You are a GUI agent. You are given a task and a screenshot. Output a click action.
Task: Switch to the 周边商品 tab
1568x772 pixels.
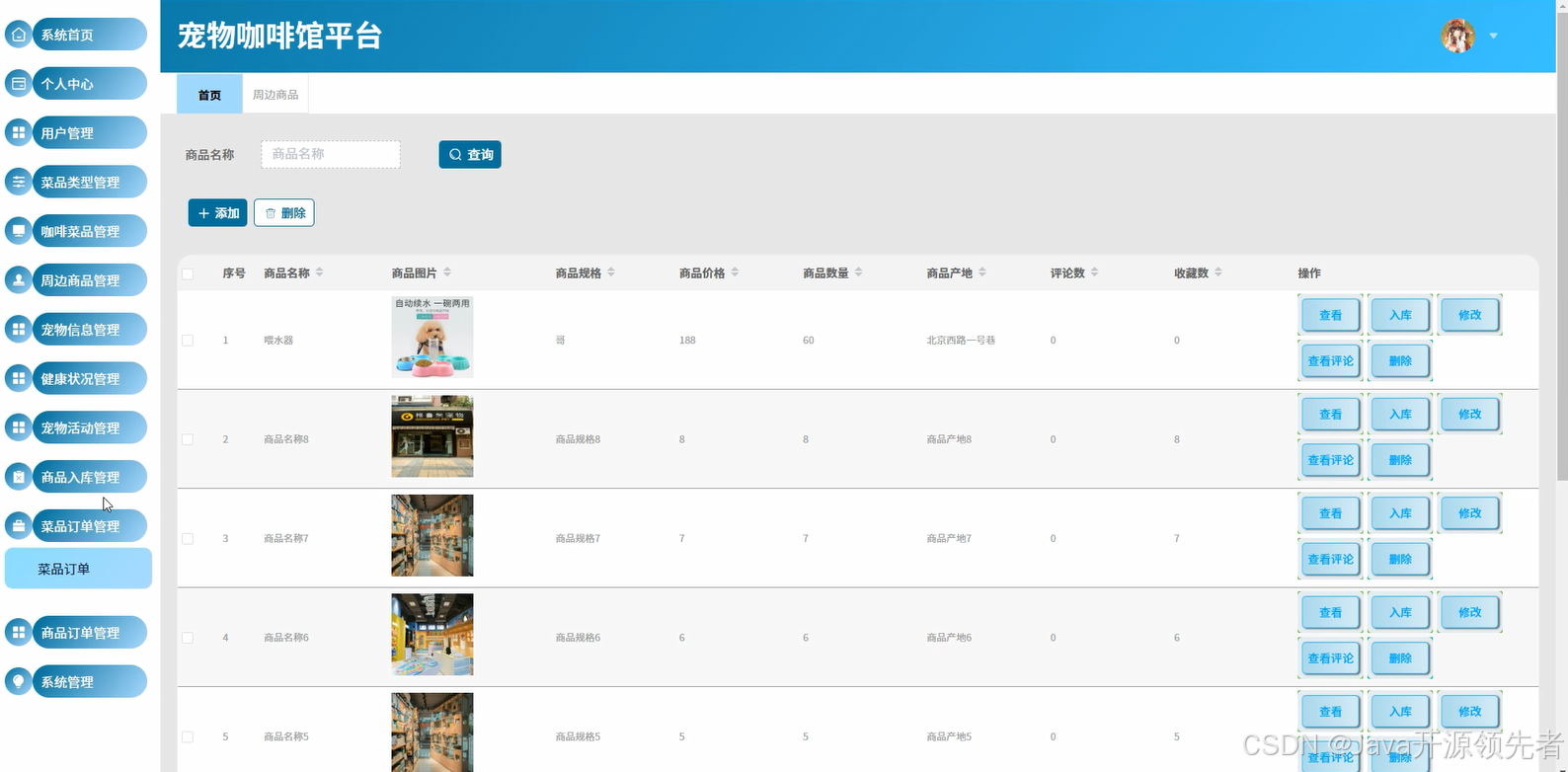(275, 95)
